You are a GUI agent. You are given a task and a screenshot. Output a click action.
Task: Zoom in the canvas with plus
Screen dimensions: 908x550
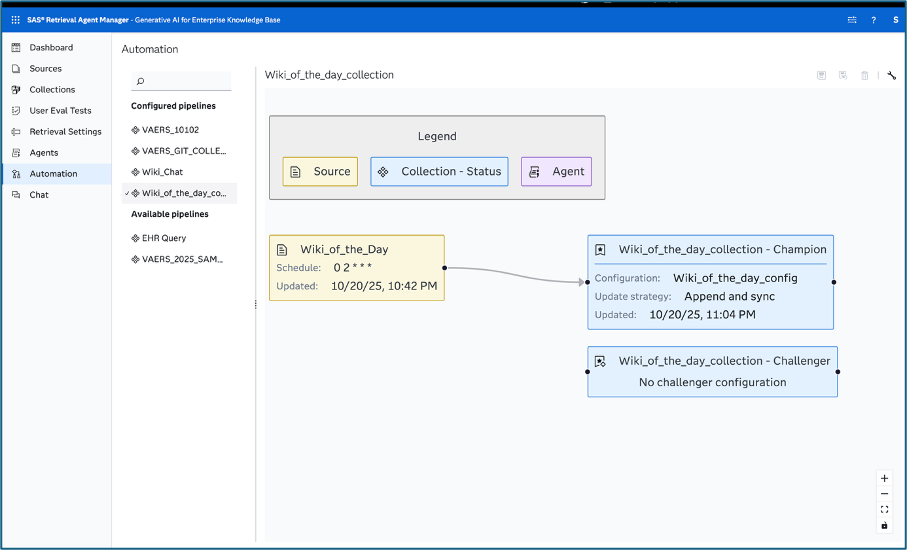pos(884,478)
